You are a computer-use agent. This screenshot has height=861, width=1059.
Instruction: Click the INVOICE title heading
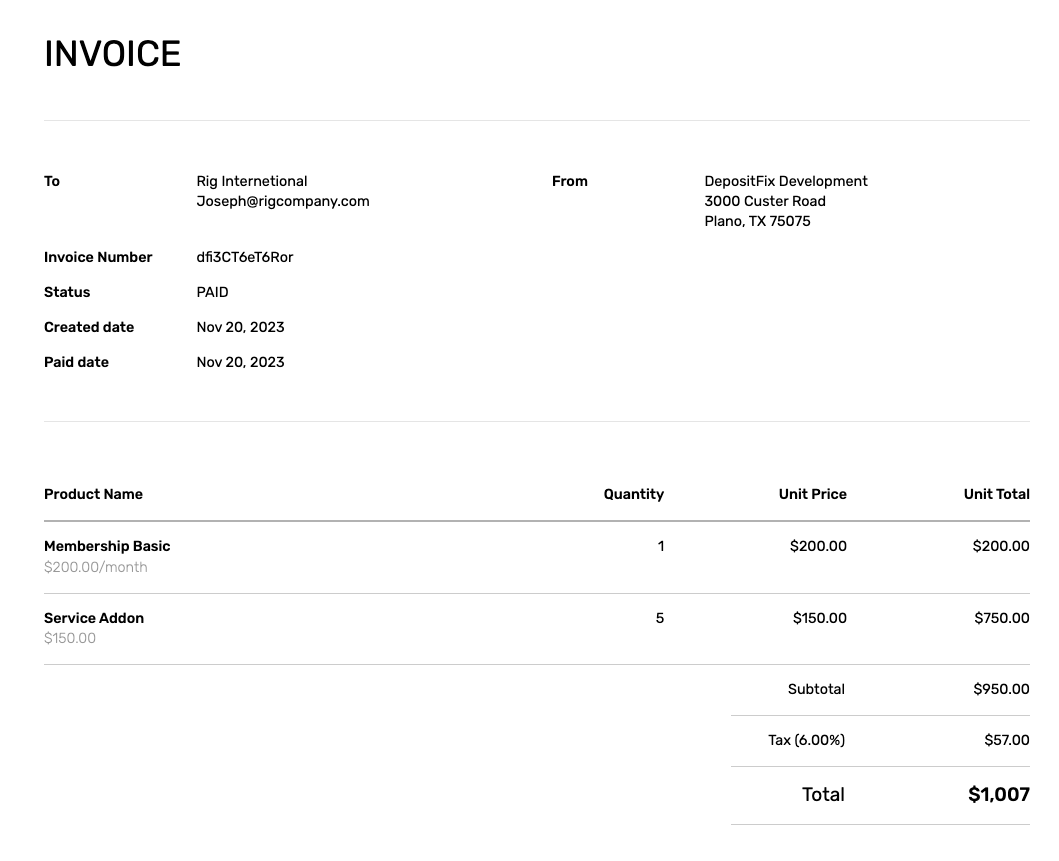pyautogui.click(x=111, y=53)
